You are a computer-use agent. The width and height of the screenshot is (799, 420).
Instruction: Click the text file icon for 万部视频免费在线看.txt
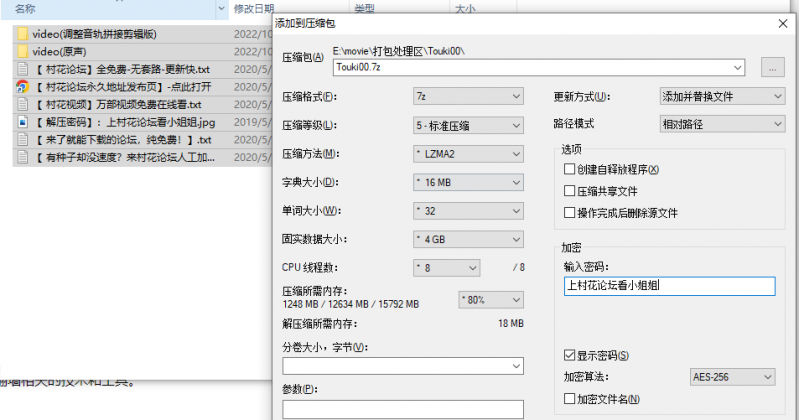23,104
